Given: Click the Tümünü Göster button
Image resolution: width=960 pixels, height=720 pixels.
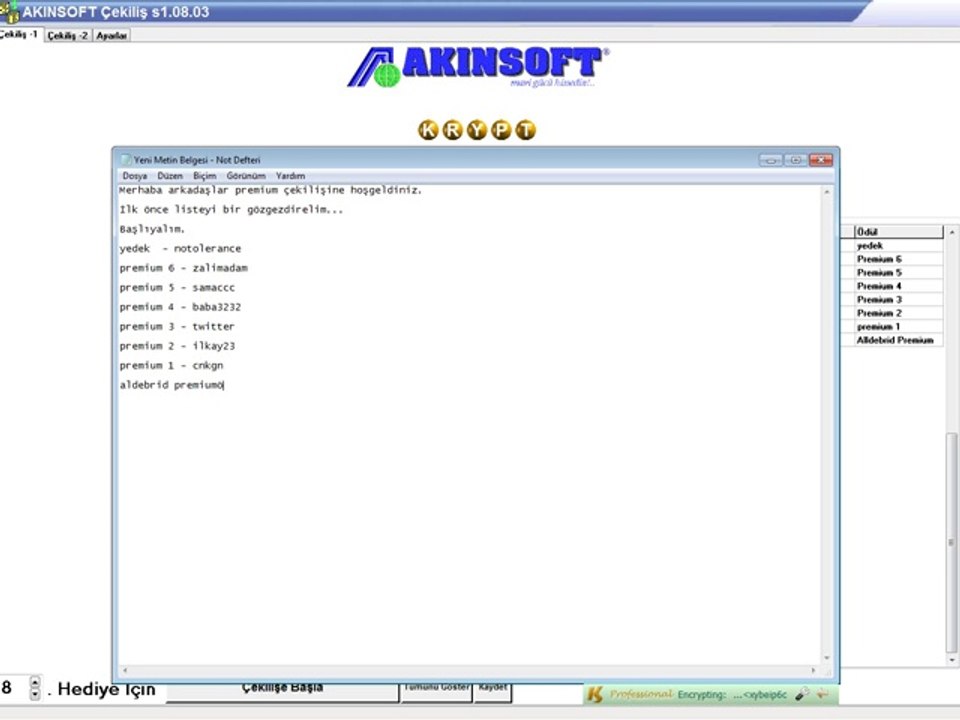Looking at the screenshot, I should pos(437,692).
